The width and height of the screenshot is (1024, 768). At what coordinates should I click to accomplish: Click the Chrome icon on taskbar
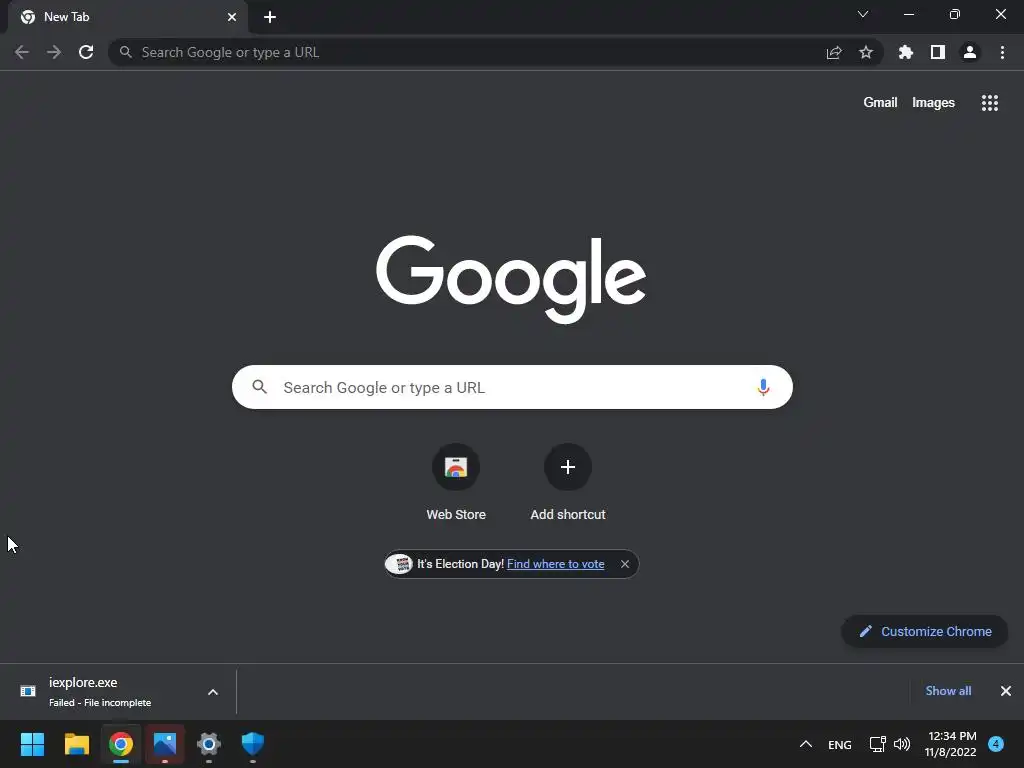pyautogui.click(x=121, y=744)
